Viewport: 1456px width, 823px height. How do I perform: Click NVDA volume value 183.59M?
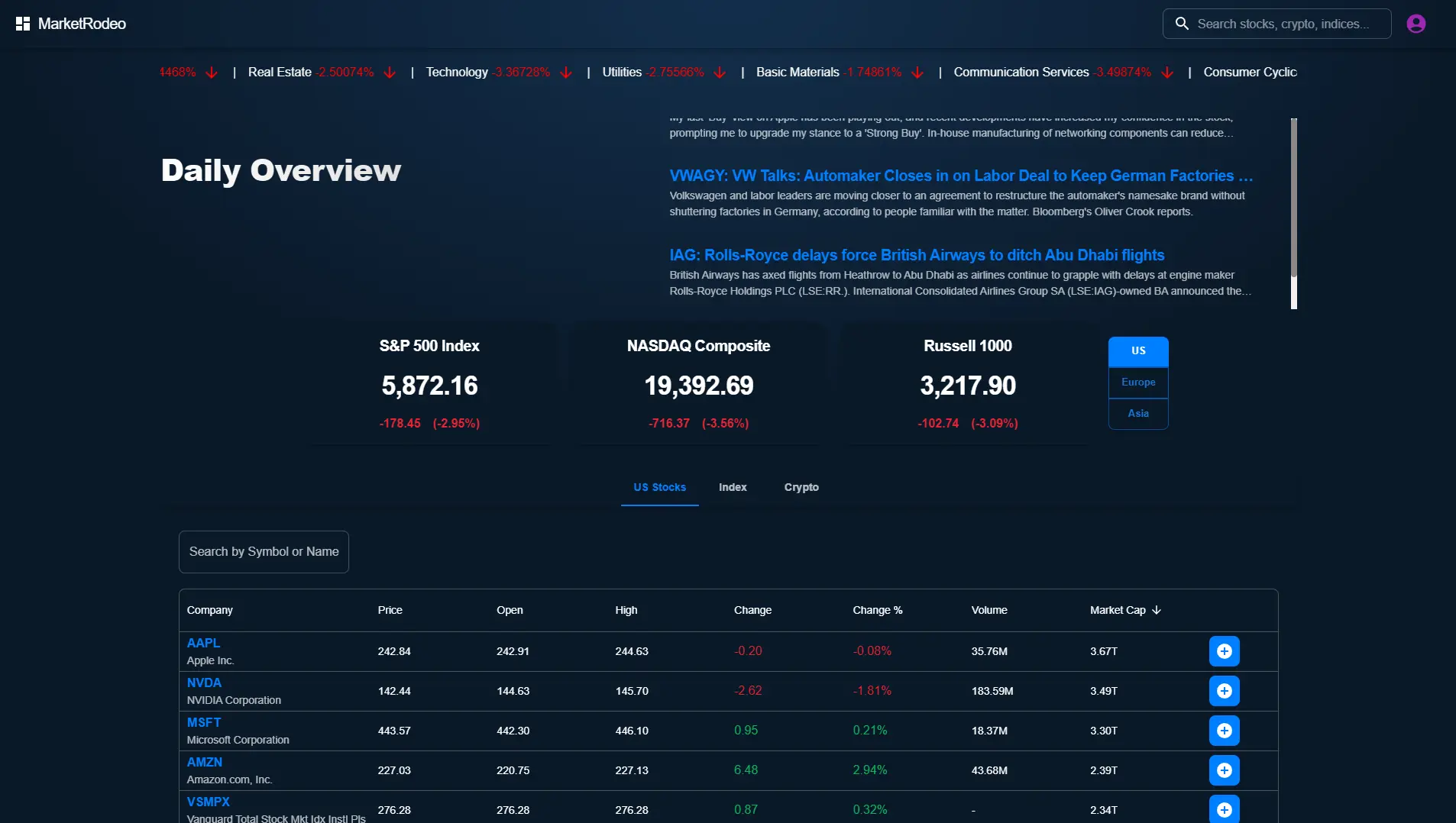click(992, 691)
